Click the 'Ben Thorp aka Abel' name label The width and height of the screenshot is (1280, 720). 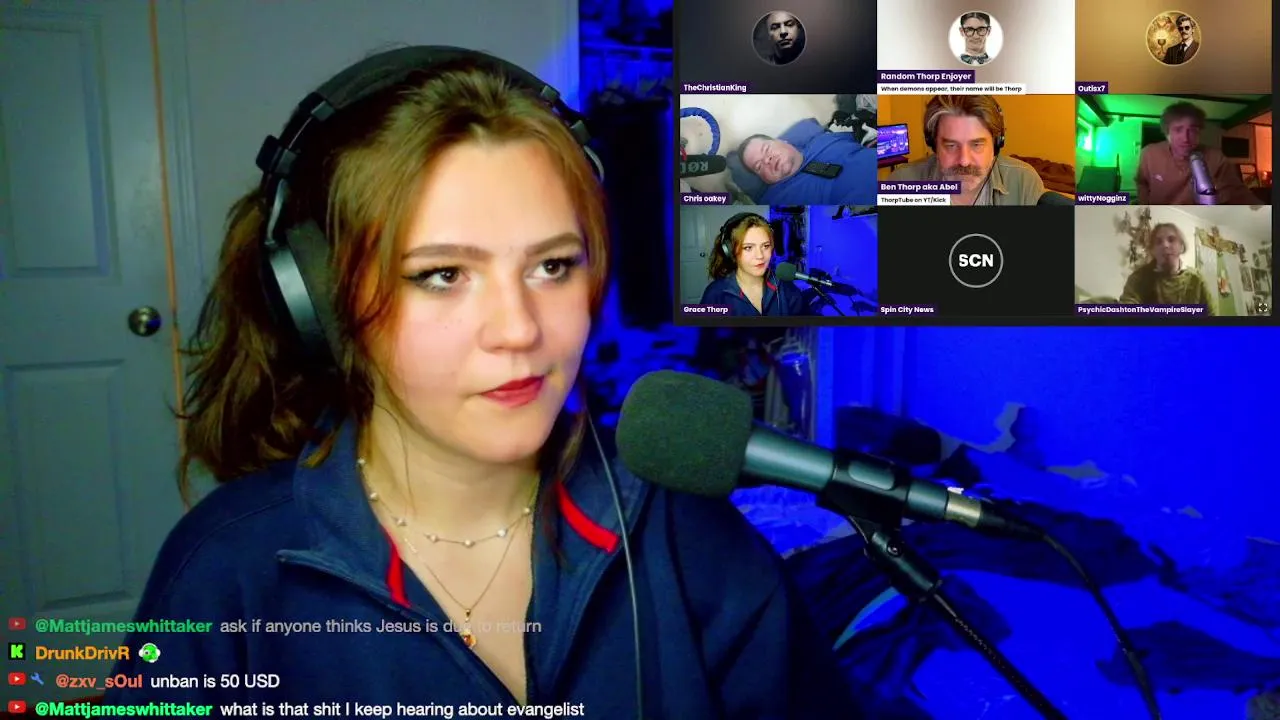tap(919, 187)
